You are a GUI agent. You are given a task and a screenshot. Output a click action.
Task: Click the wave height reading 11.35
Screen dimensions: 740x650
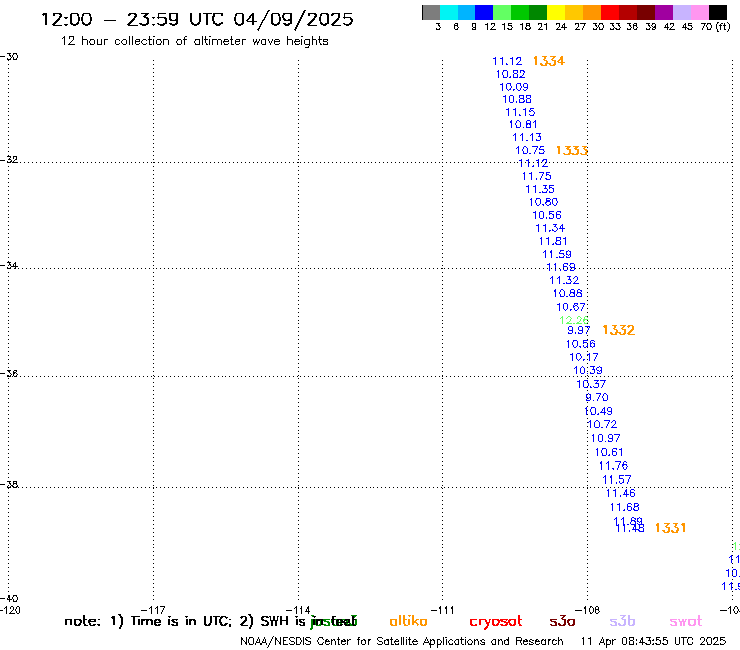tap(540, 189)
